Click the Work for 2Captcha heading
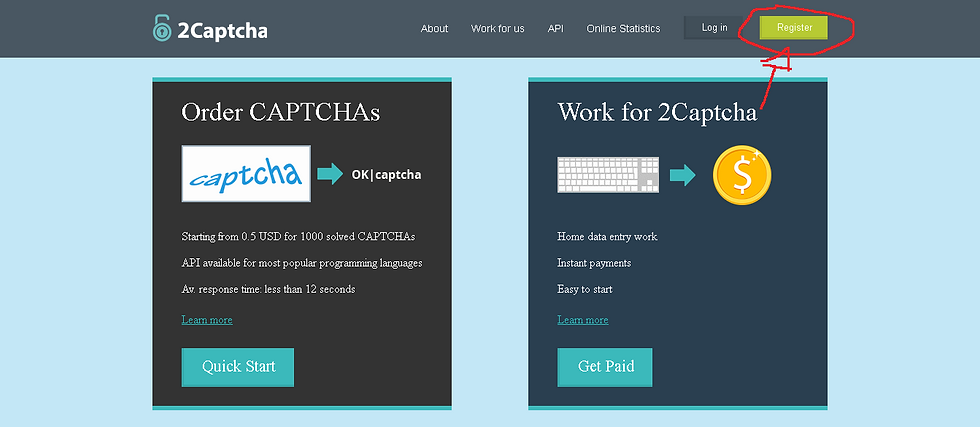Screen dimensions: 980x427 coord(658,113)
